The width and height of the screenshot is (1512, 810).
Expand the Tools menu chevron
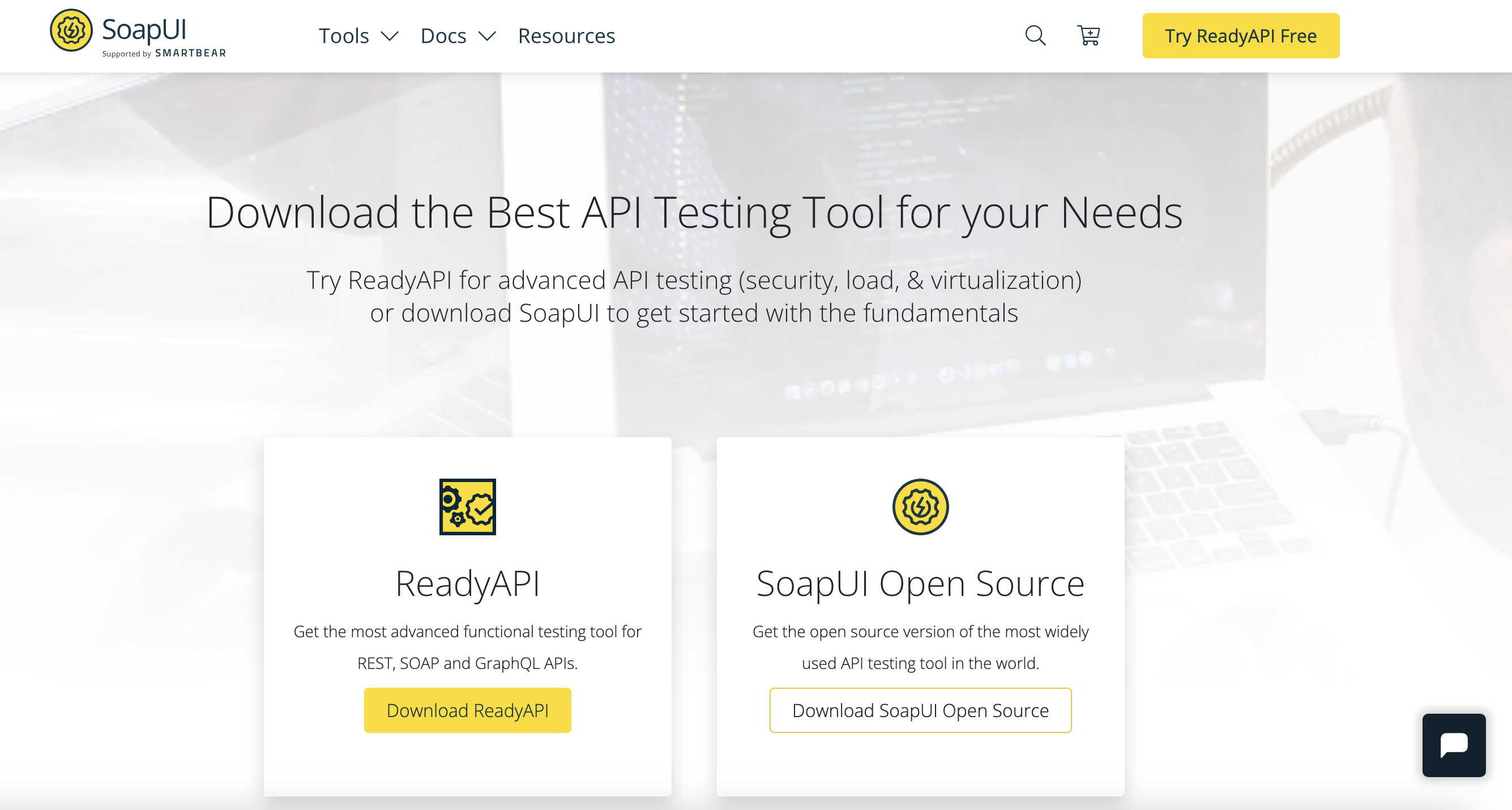(390, 36)
